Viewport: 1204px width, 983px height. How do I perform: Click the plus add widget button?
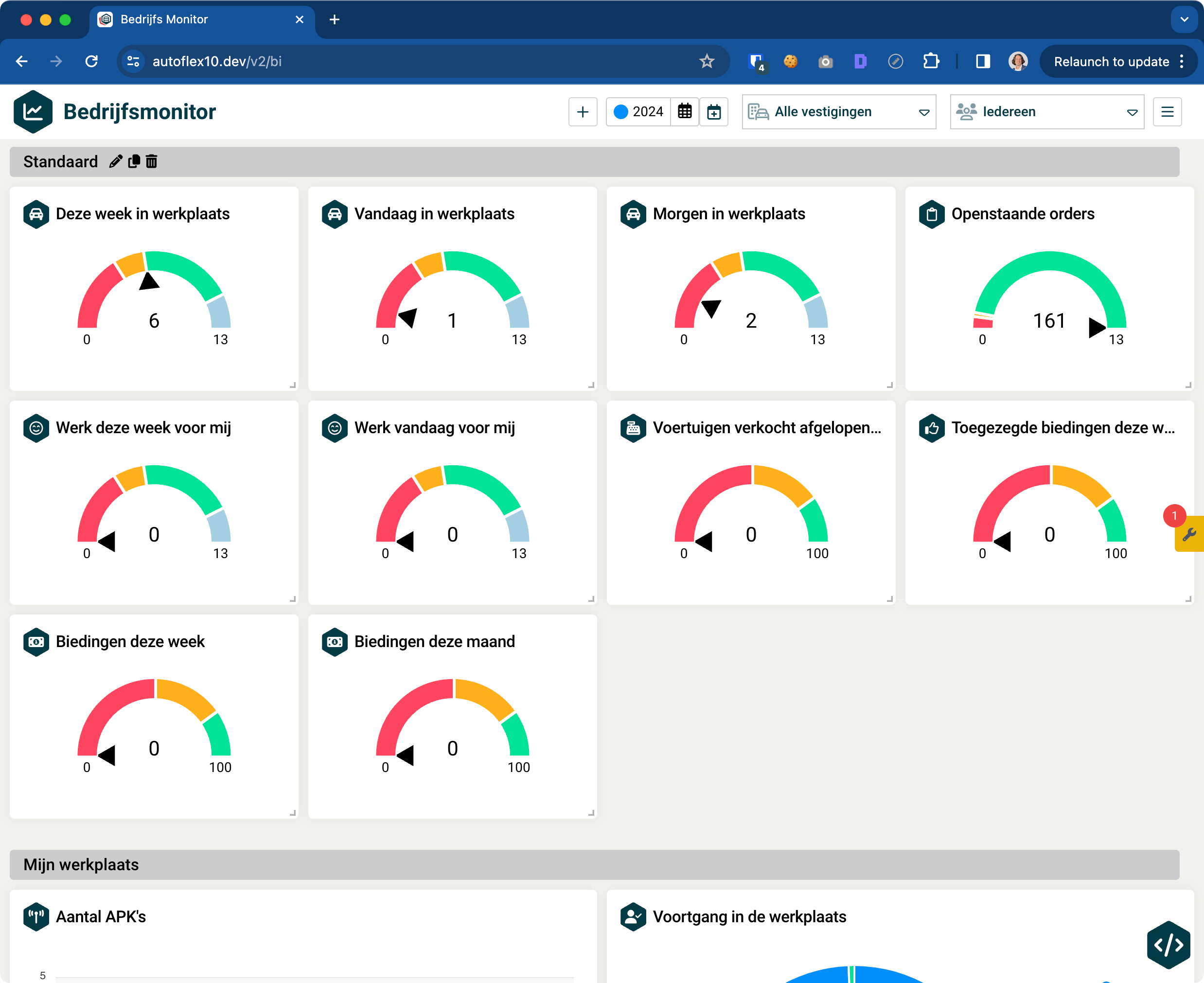coord(583,112)
